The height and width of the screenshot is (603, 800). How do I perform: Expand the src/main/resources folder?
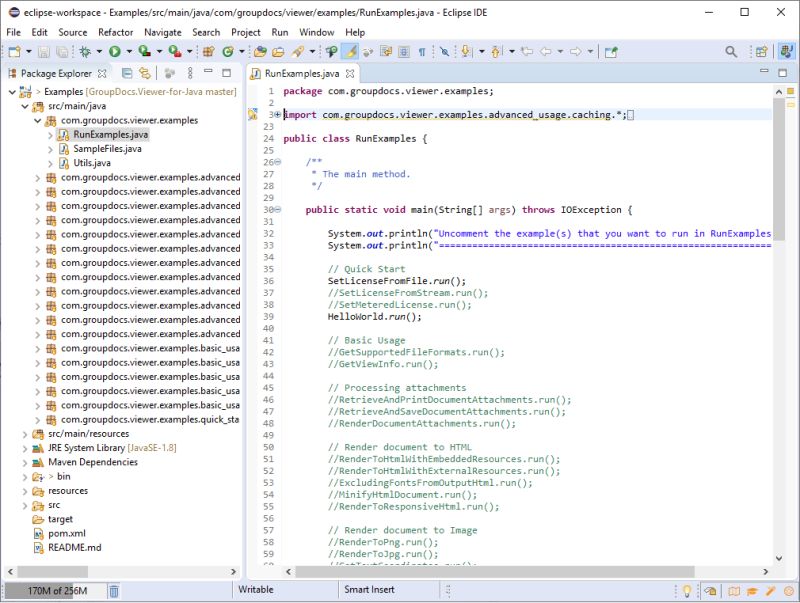pyautogui.click(x=24, y=434)
